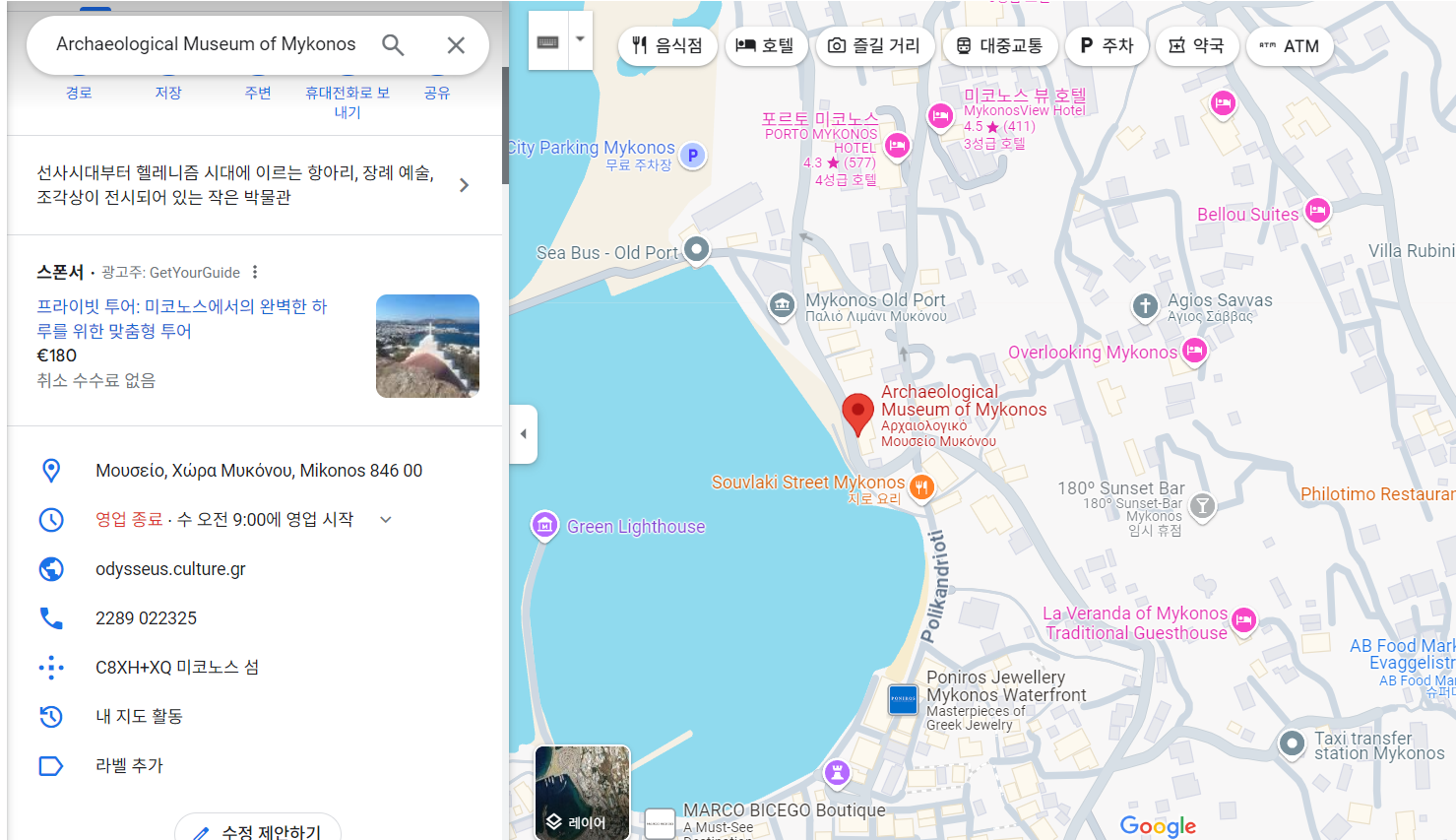Click the Sea Bus - Old Port marker
The image size is (1456, 840).
coord(697,249)
